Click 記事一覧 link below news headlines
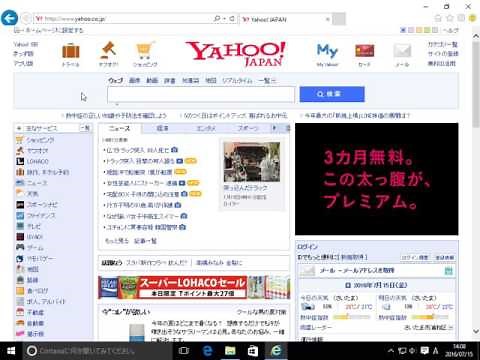 point(145,241)
